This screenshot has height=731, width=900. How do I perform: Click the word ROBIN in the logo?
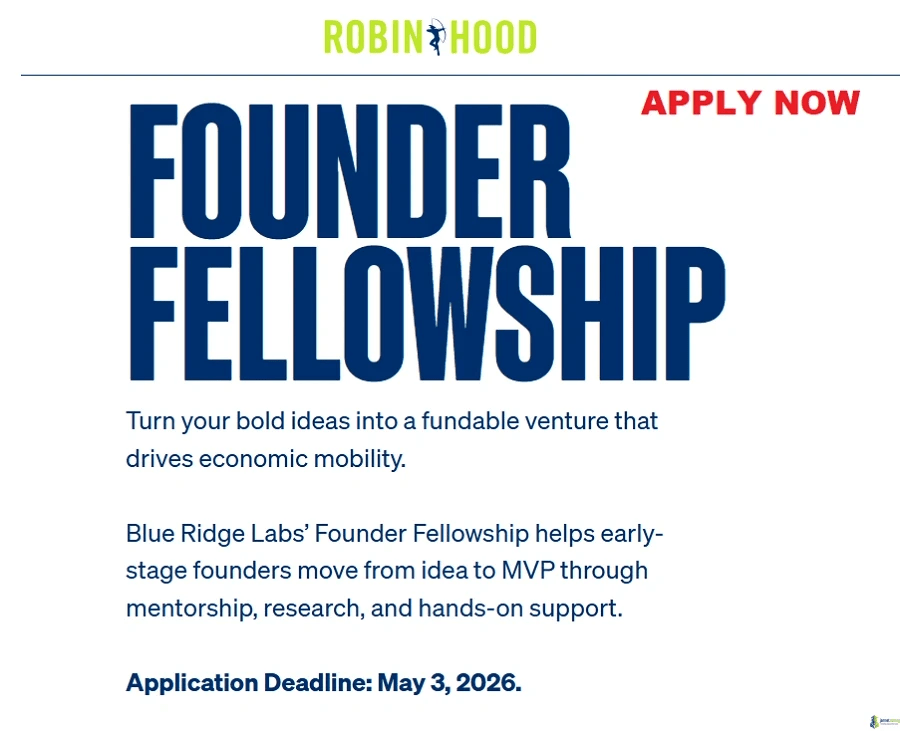[x=372, y=37]
